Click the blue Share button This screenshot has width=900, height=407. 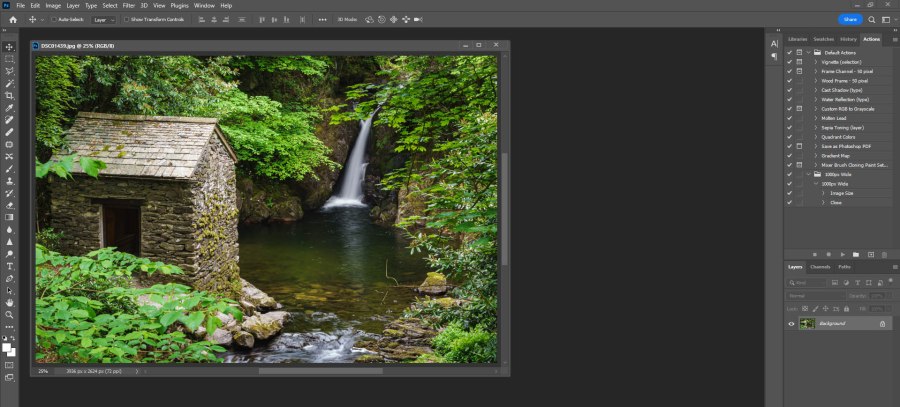849,19
